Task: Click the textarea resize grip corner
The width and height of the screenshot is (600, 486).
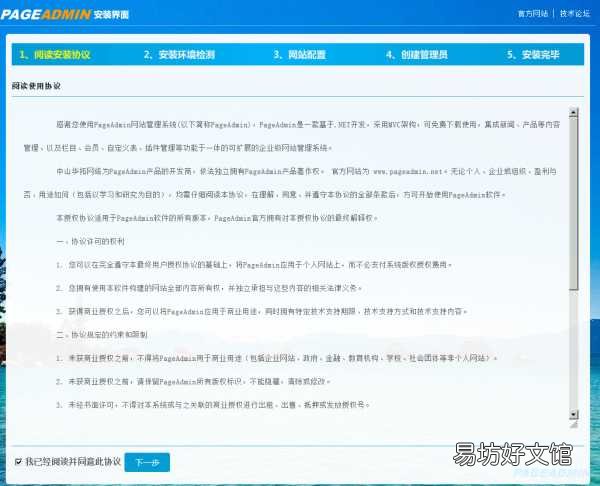Action: click(574, 424)
